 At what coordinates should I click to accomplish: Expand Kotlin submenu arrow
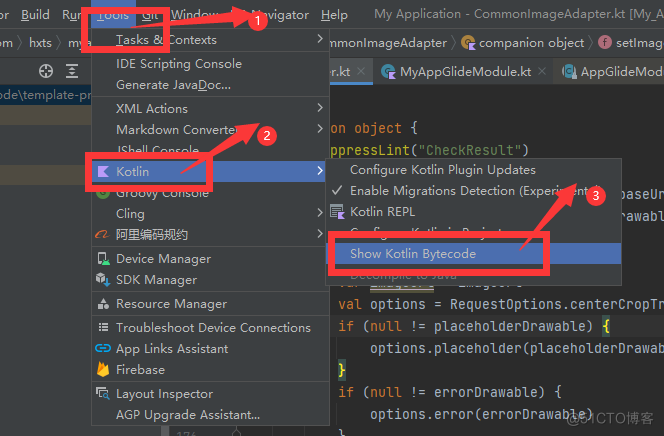(320, 171)
